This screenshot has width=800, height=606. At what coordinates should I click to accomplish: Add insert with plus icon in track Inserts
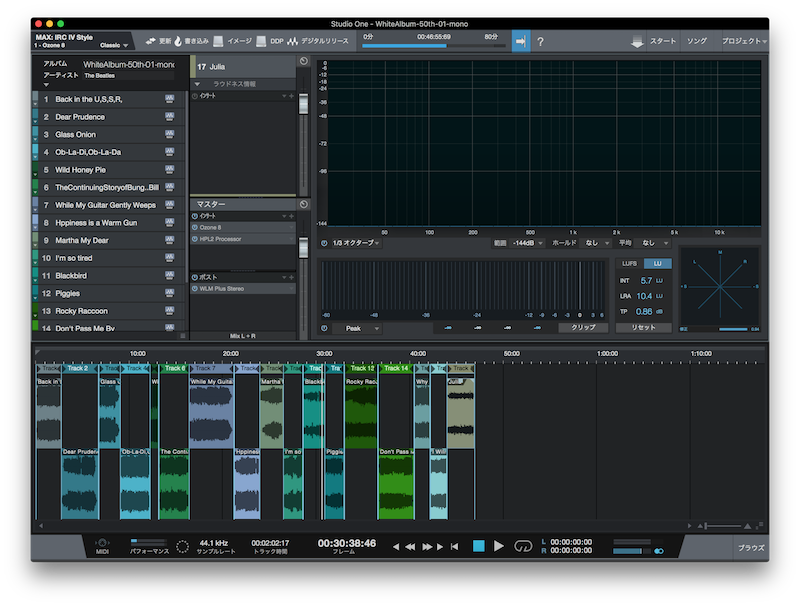click(x=291, y=96)
